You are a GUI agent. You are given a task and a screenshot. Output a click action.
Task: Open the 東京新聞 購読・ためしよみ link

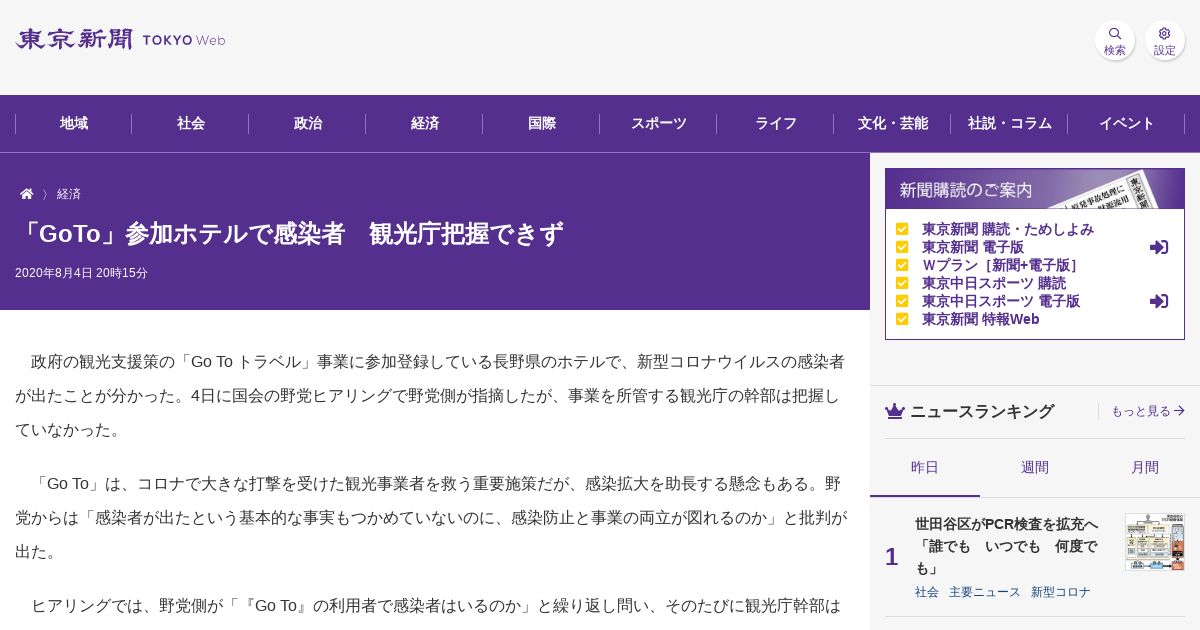point(1008,229)
